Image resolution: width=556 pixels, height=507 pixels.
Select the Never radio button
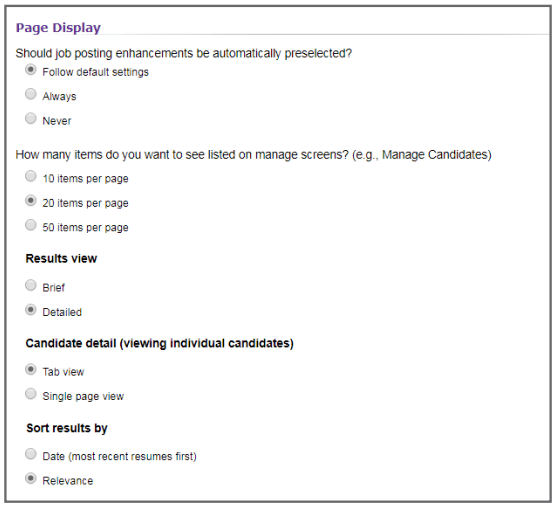(31, 118)
